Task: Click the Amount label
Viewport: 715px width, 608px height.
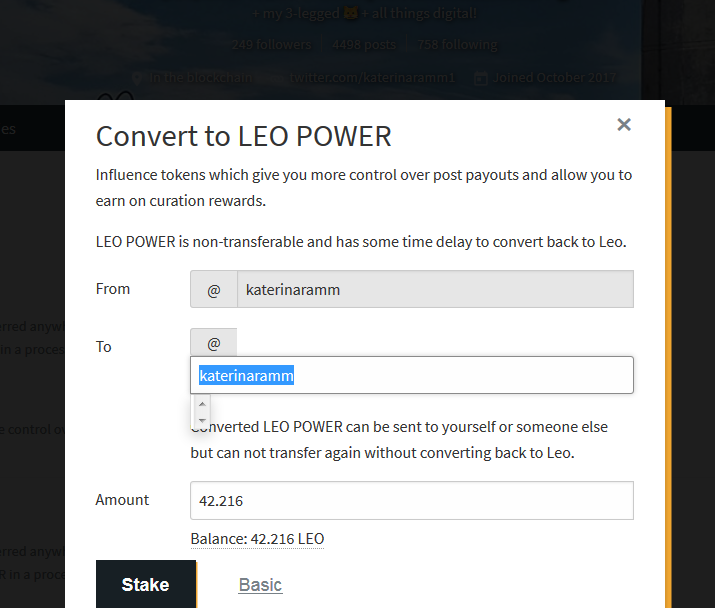Action: 122,500
